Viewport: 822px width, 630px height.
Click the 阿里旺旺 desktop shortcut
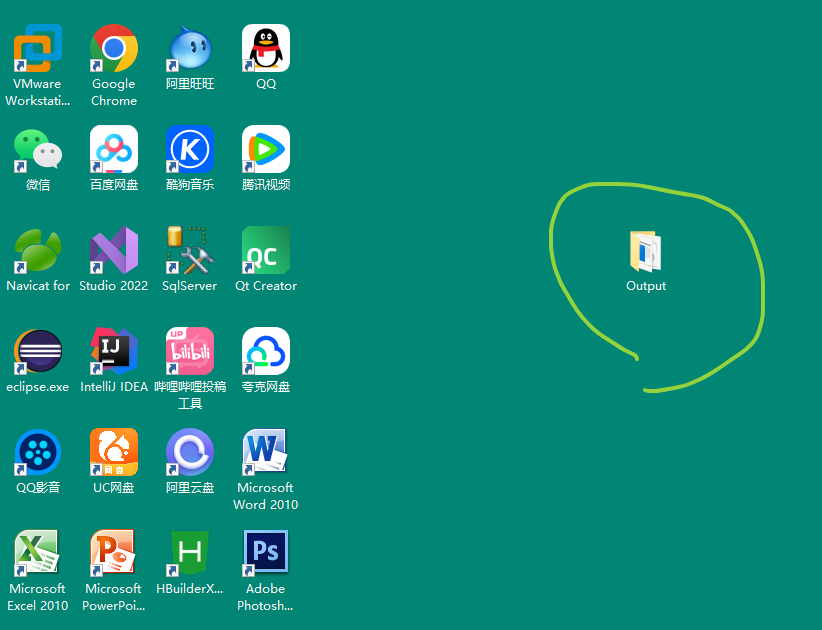pyautogui.click(x=190, y=48)
